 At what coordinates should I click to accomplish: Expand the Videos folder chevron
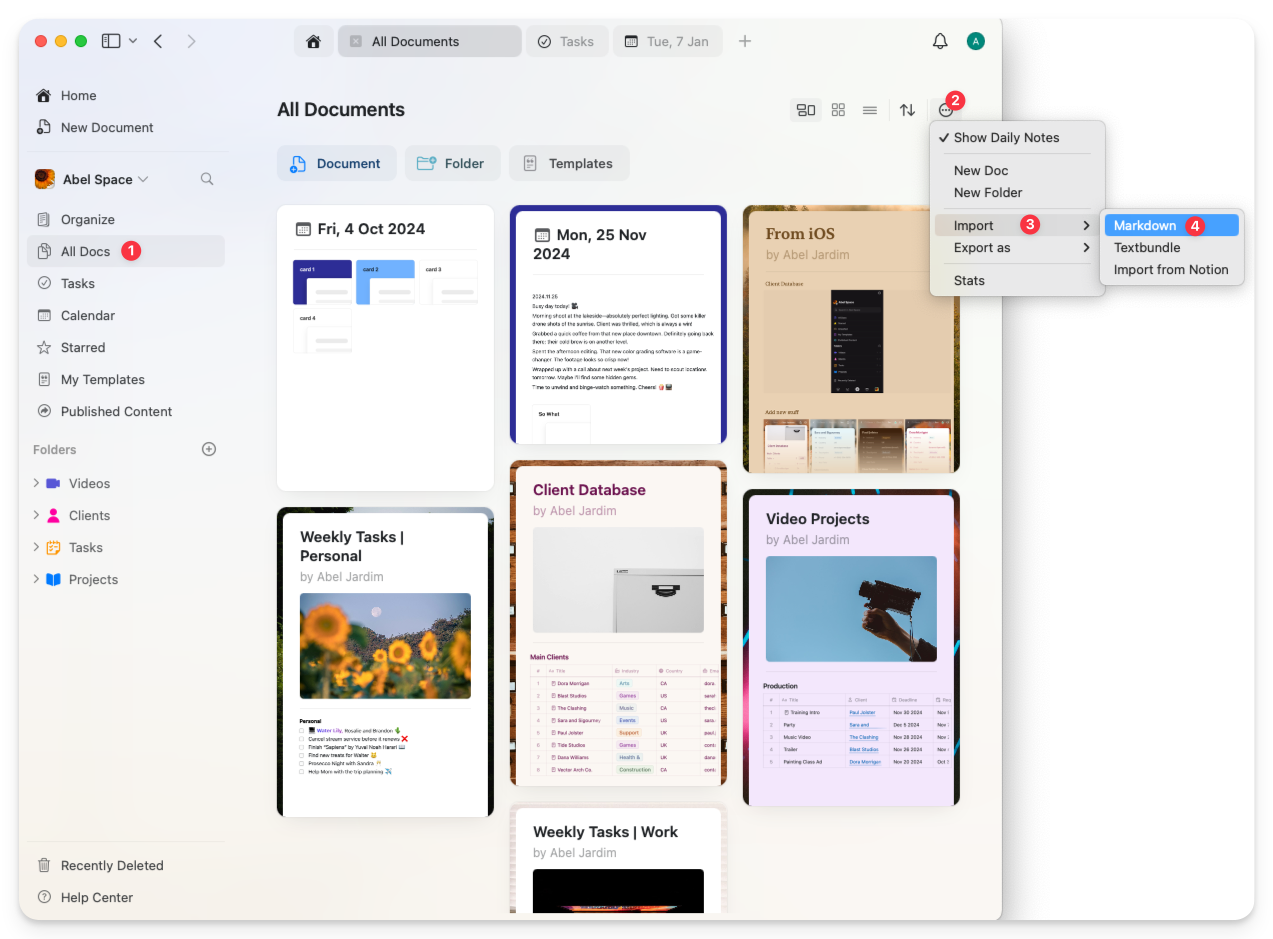click(x=36, y=483)
